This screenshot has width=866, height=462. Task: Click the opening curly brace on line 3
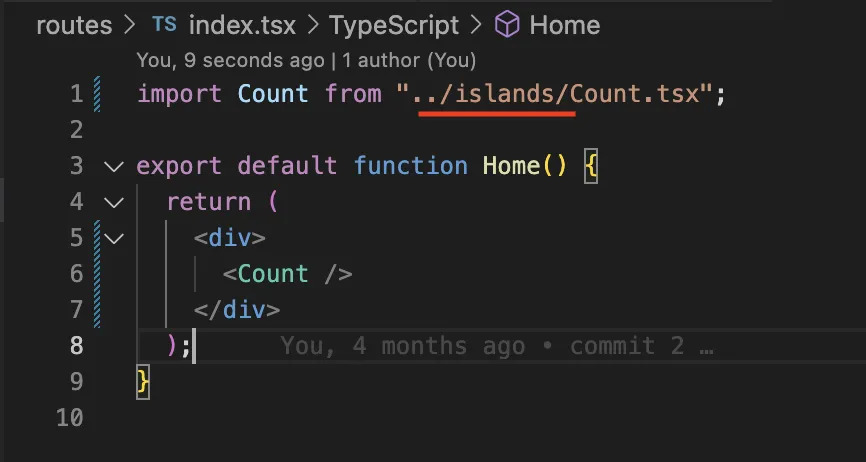point(591,167)
